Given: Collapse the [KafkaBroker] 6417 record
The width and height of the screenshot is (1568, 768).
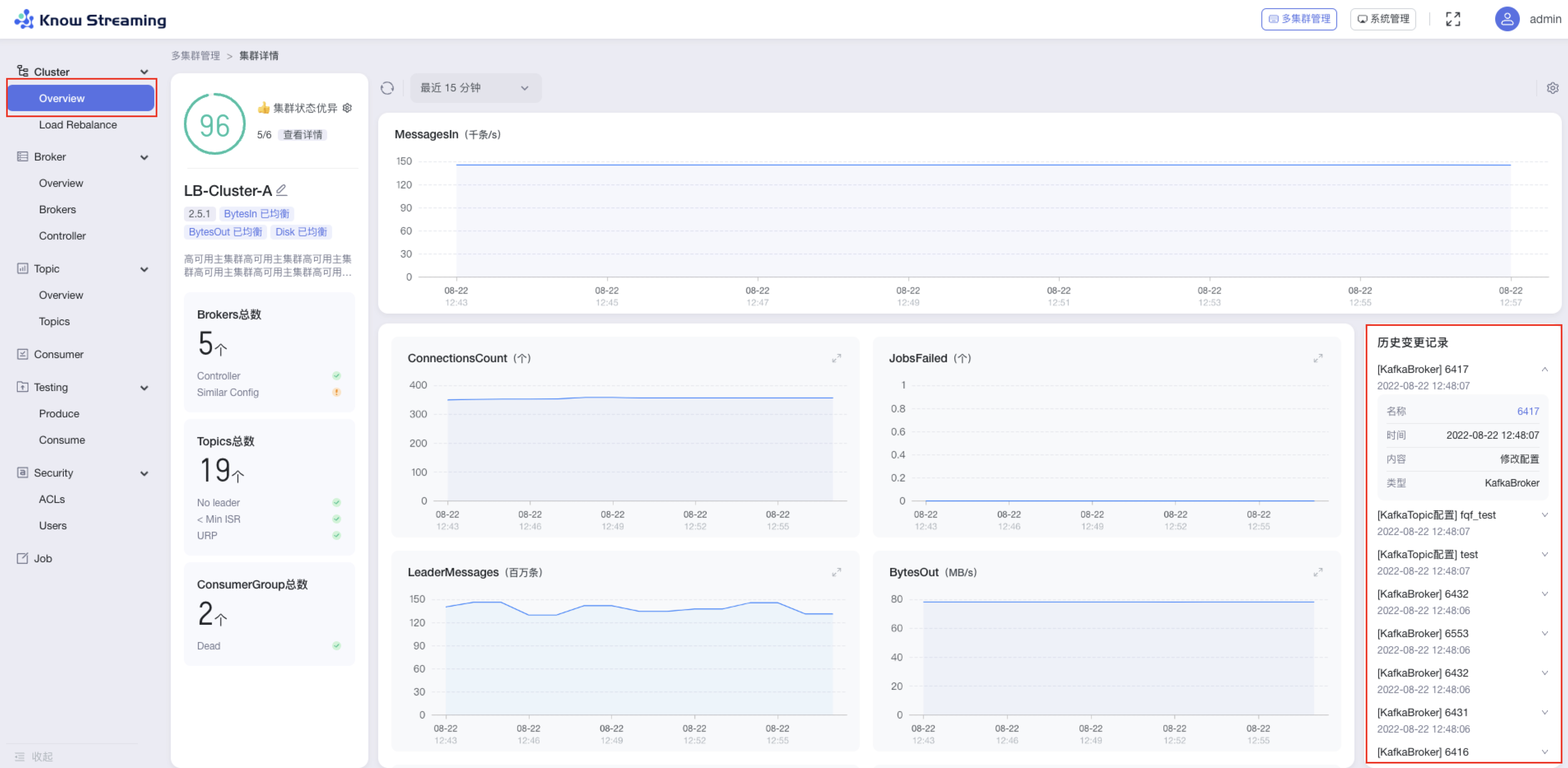Looking at the screenshot, I should [x=1544, y=370].
